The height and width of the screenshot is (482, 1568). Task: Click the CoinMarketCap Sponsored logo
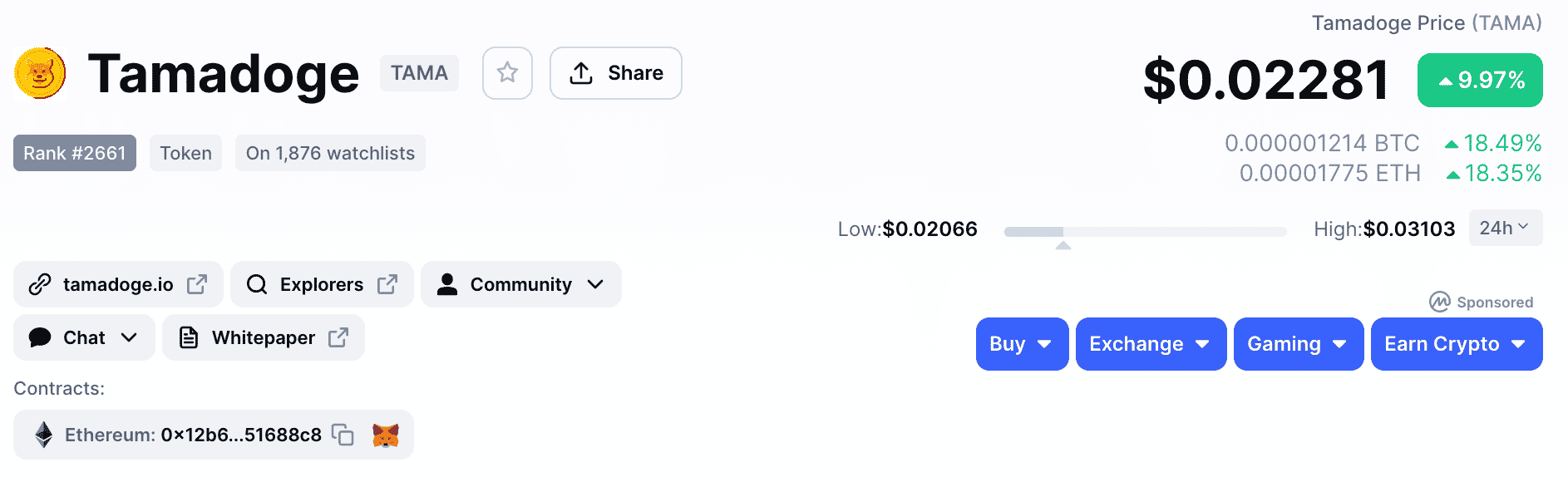point(1439,302)
